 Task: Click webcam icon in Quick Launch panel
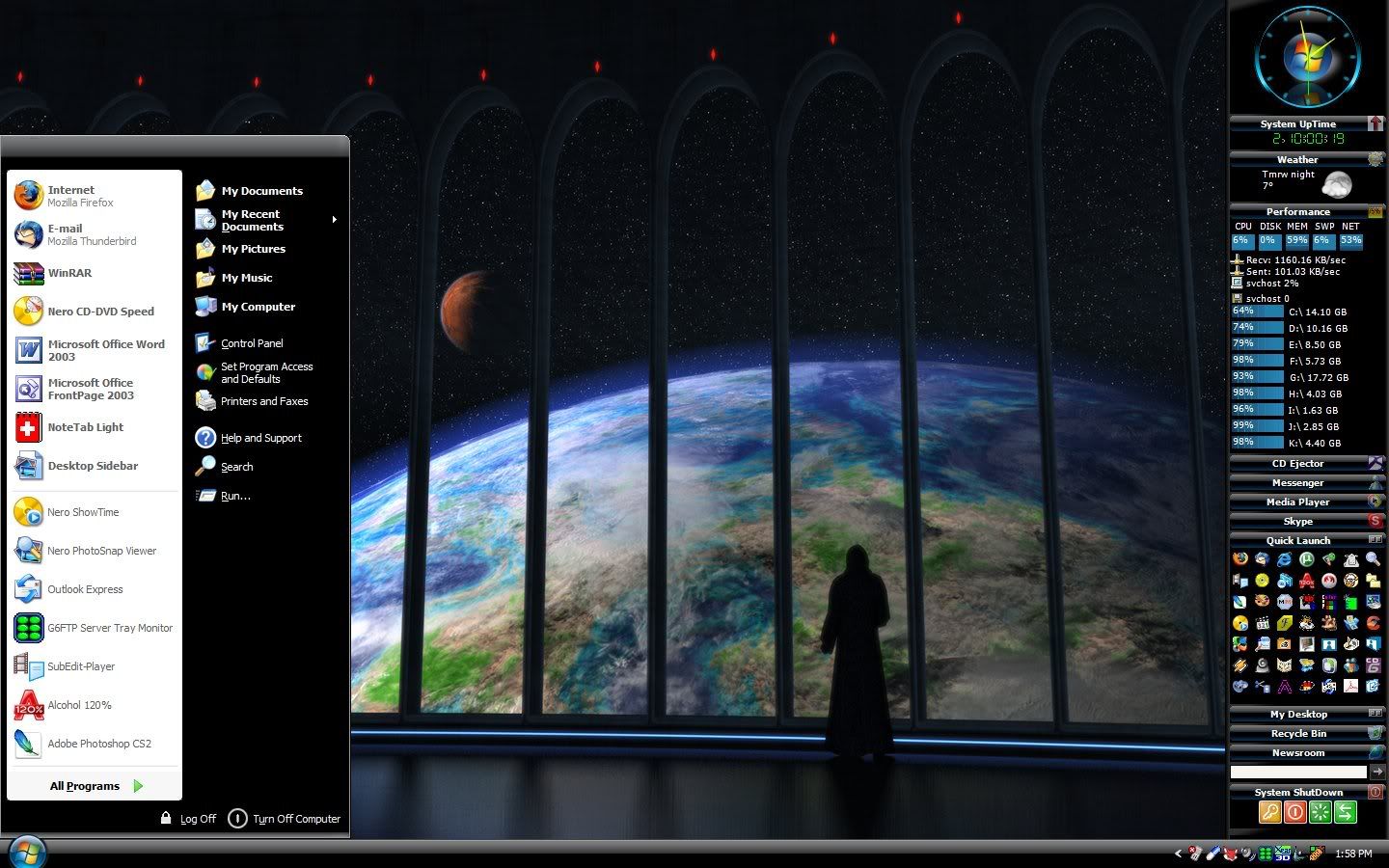(x=1262, y=665)
